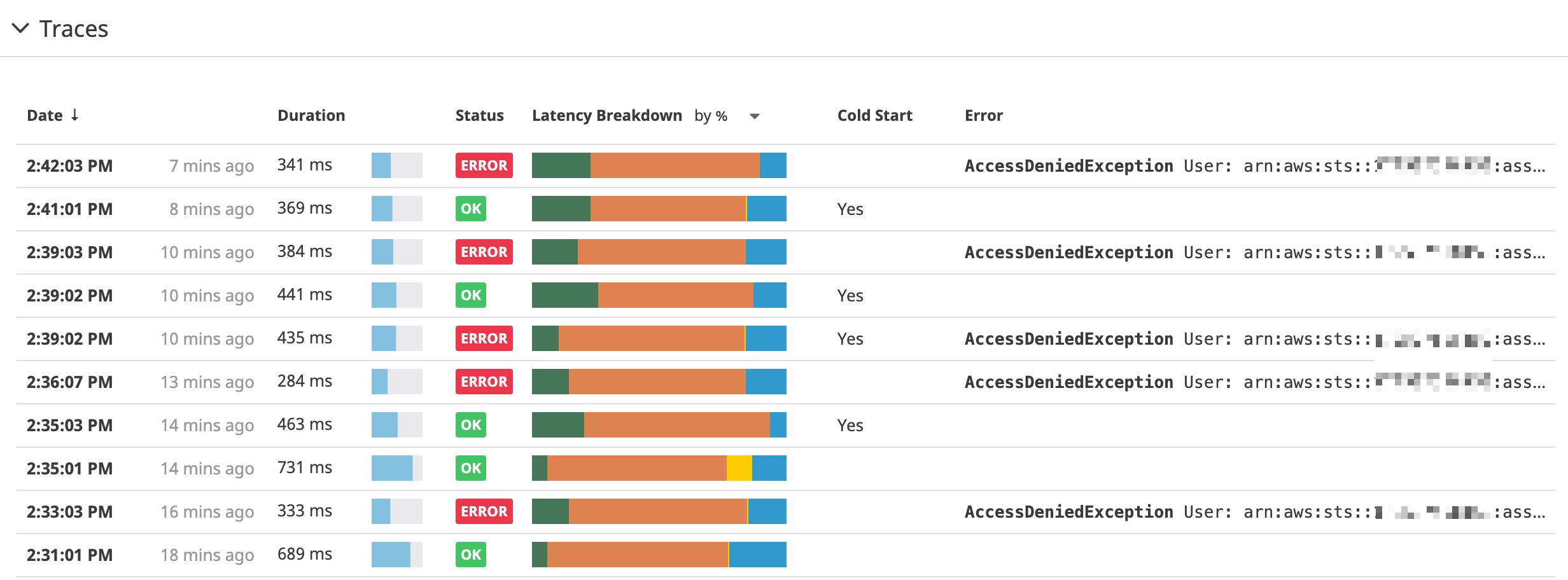Click the Date sort arrow icon
This screenshot has height=580, width=1568.
75,115
